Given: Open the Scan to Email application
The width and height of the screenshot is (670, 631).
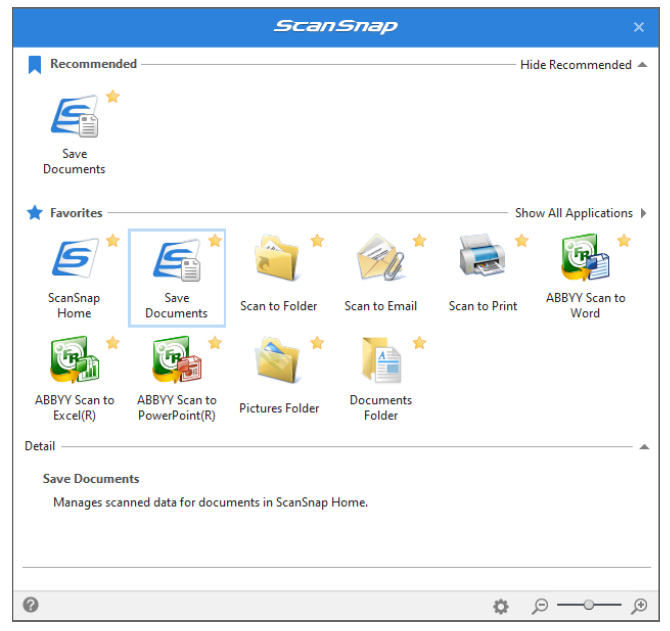Looking at the screenshot, I should point(380,273).
